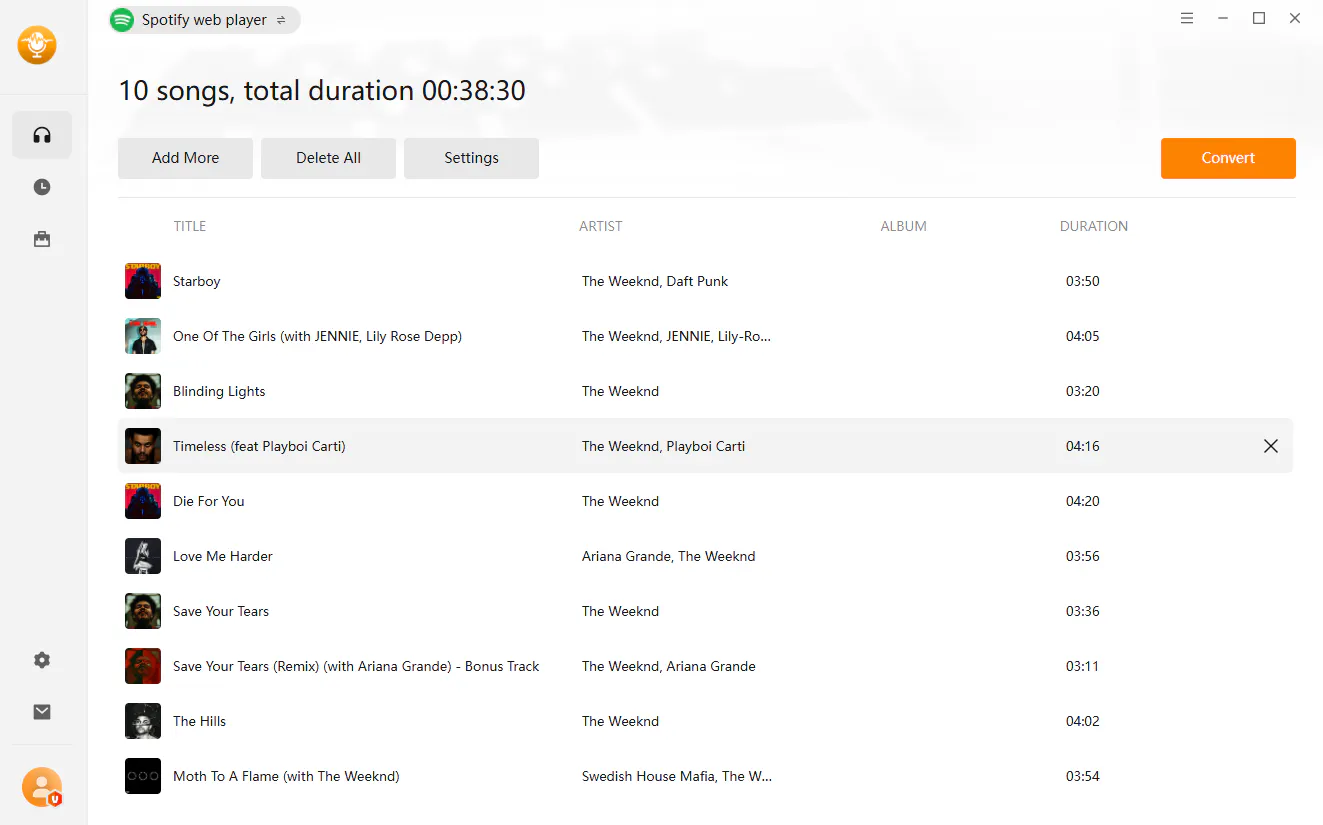
Task: Click artist The Weeknd, JENNIE, Lily-Ro...
Action: click(x=677, y=336)
